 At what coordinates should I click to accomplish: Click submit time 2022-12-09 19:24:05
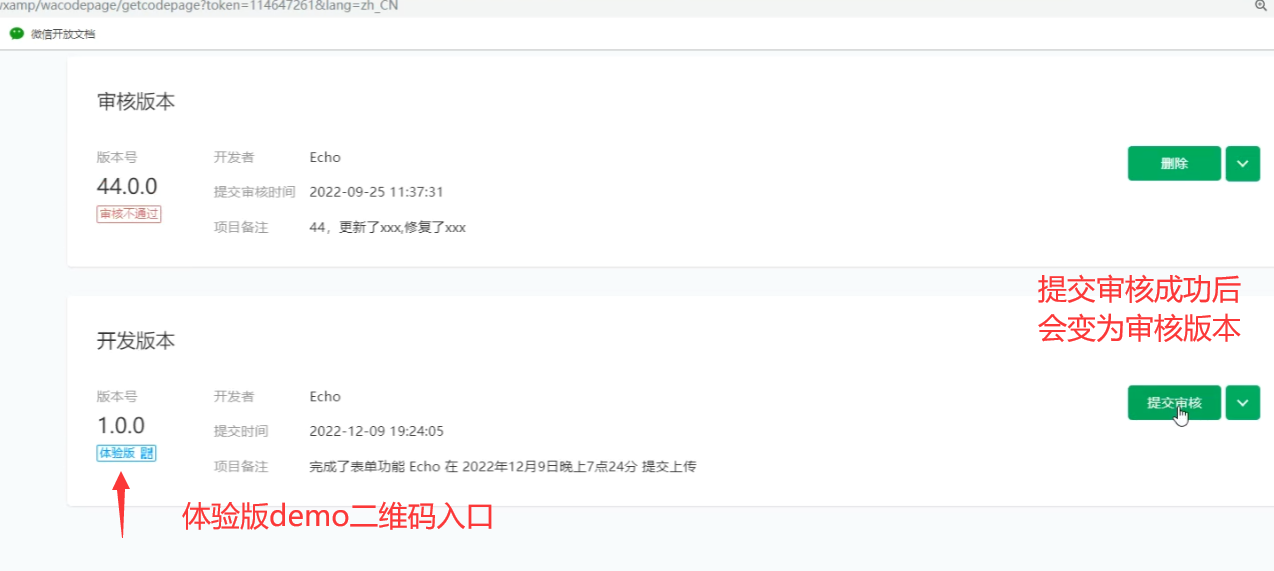coord(376,431)
